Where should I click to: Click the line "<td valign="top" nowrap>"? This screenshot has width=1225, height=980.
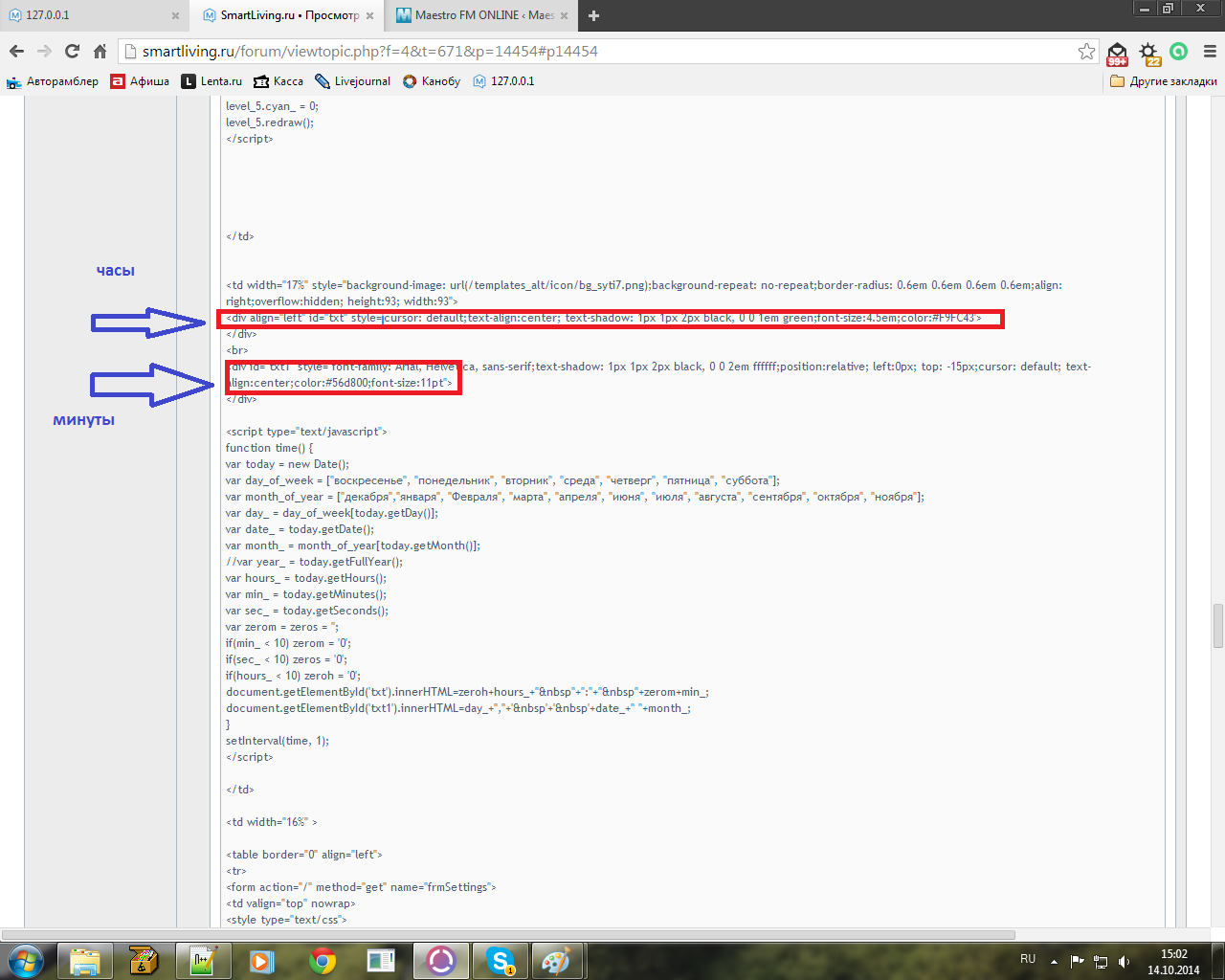[x=290, y=903]
